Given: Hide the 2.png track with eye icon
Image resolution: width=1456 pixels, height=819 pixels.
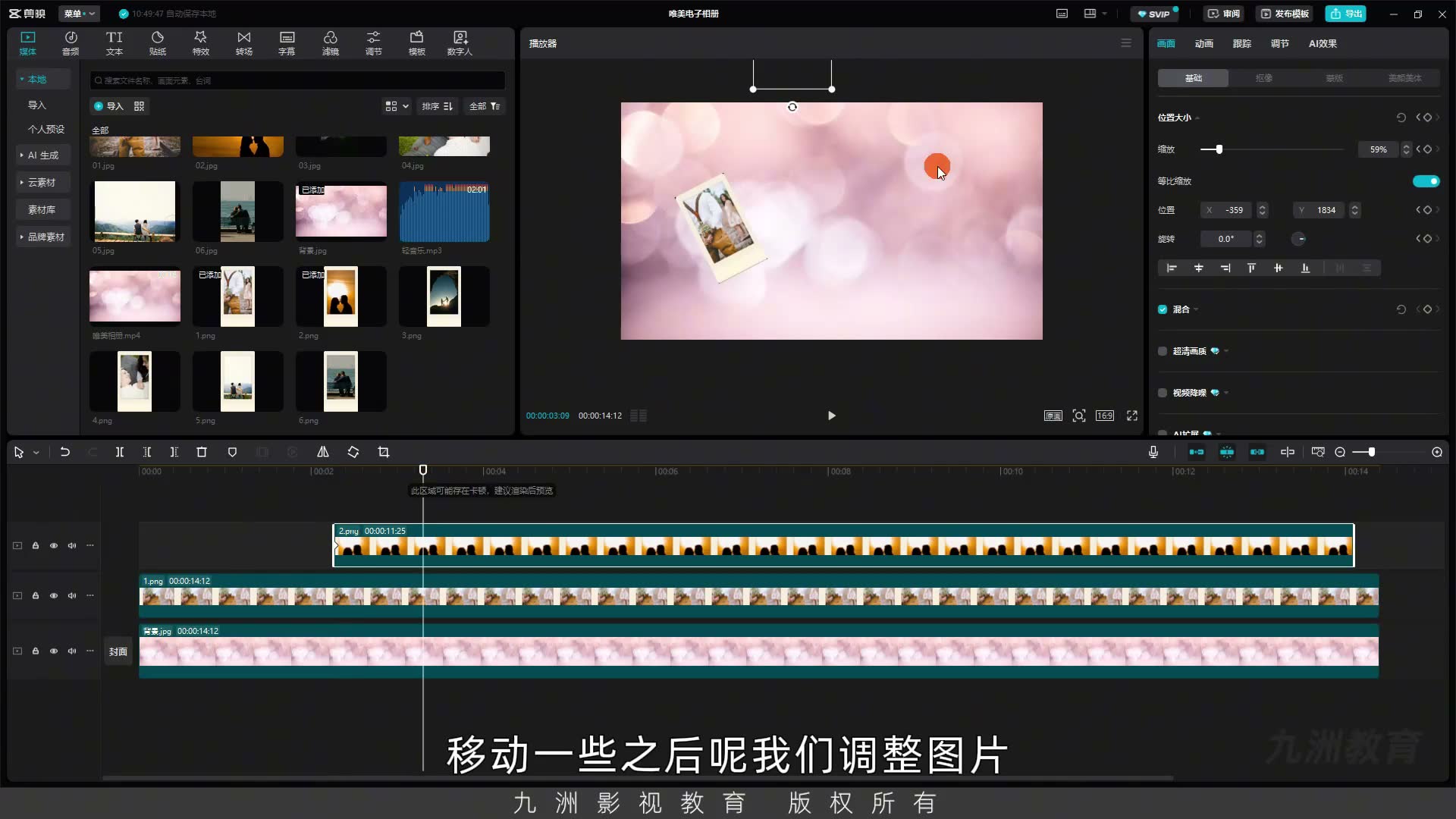Looking at the screenshot, I should coord(54,545).
